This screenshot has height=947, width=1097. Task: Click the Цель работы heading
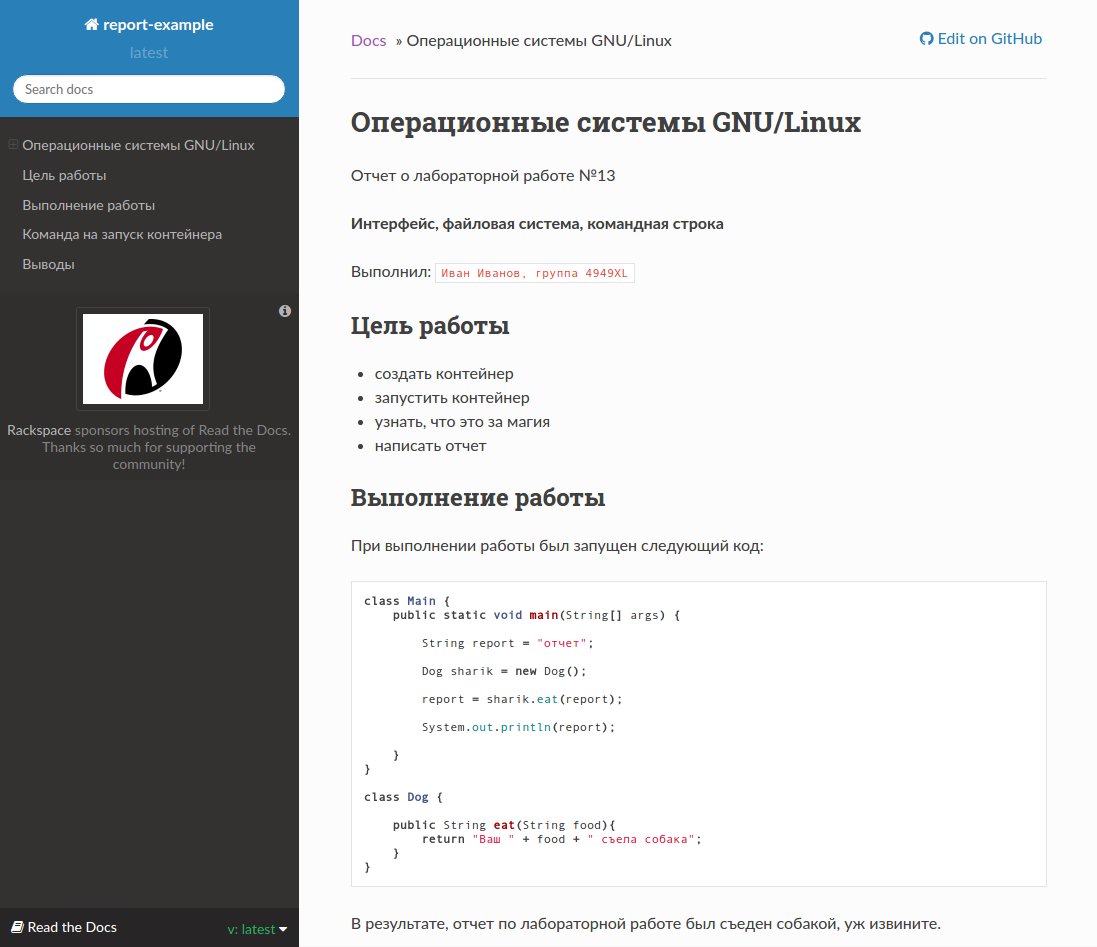(430, 326)
